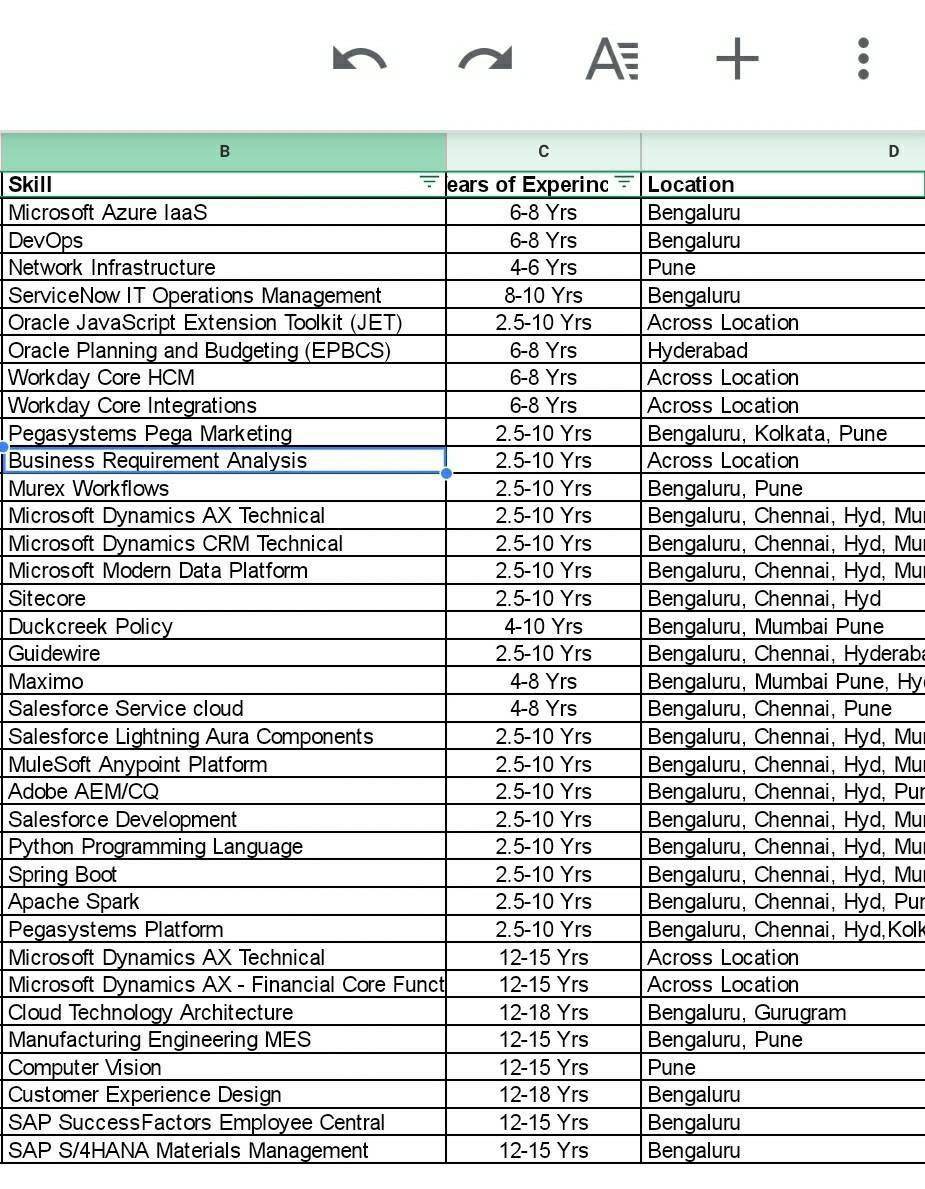This screenshot has height=1189, width=925.
Task: Tap the redo arrow icon
Action: pyautogui.click(x=485, y=58)
